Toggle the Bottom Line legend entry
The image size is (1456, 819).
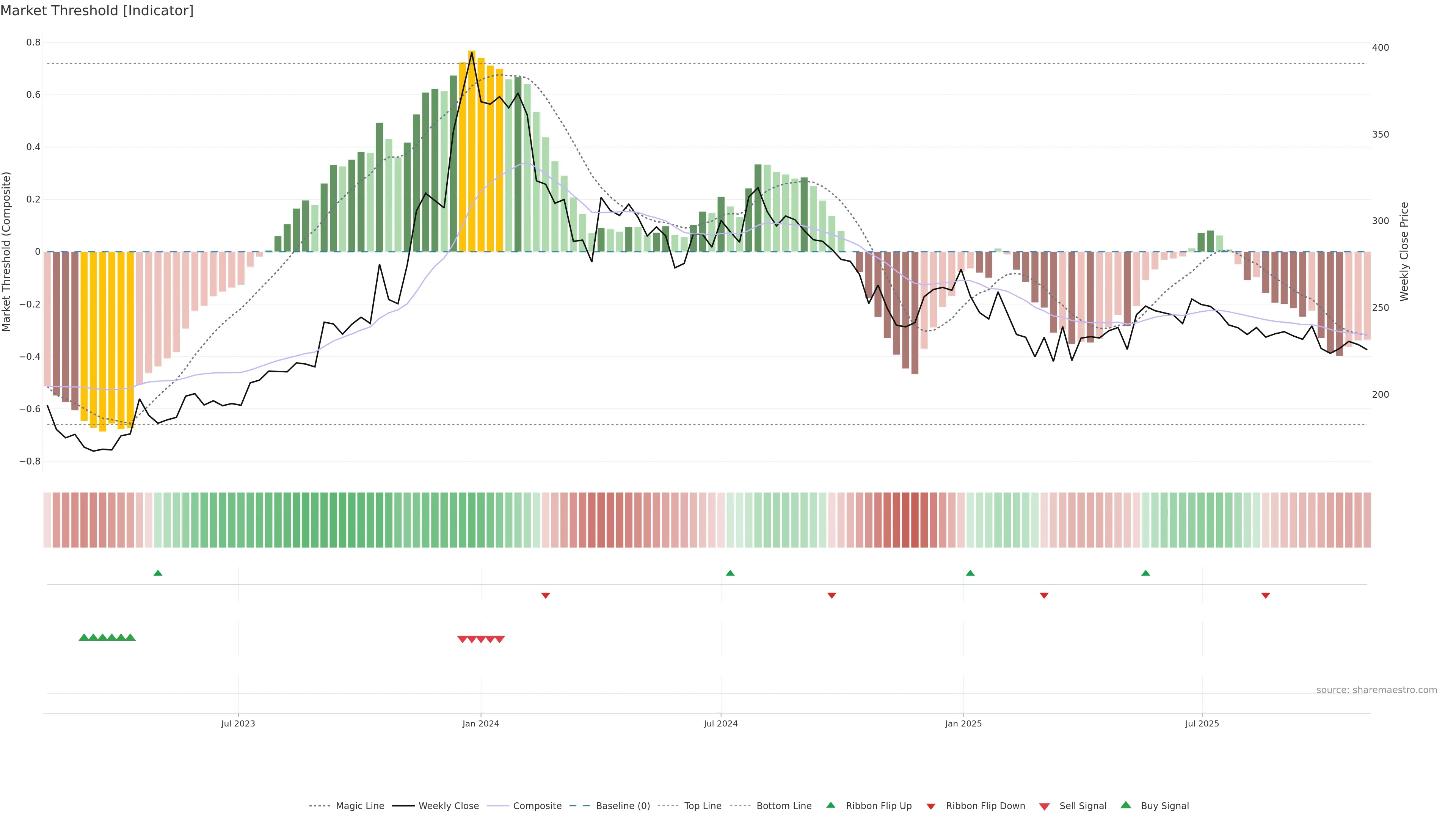(783, 806)
